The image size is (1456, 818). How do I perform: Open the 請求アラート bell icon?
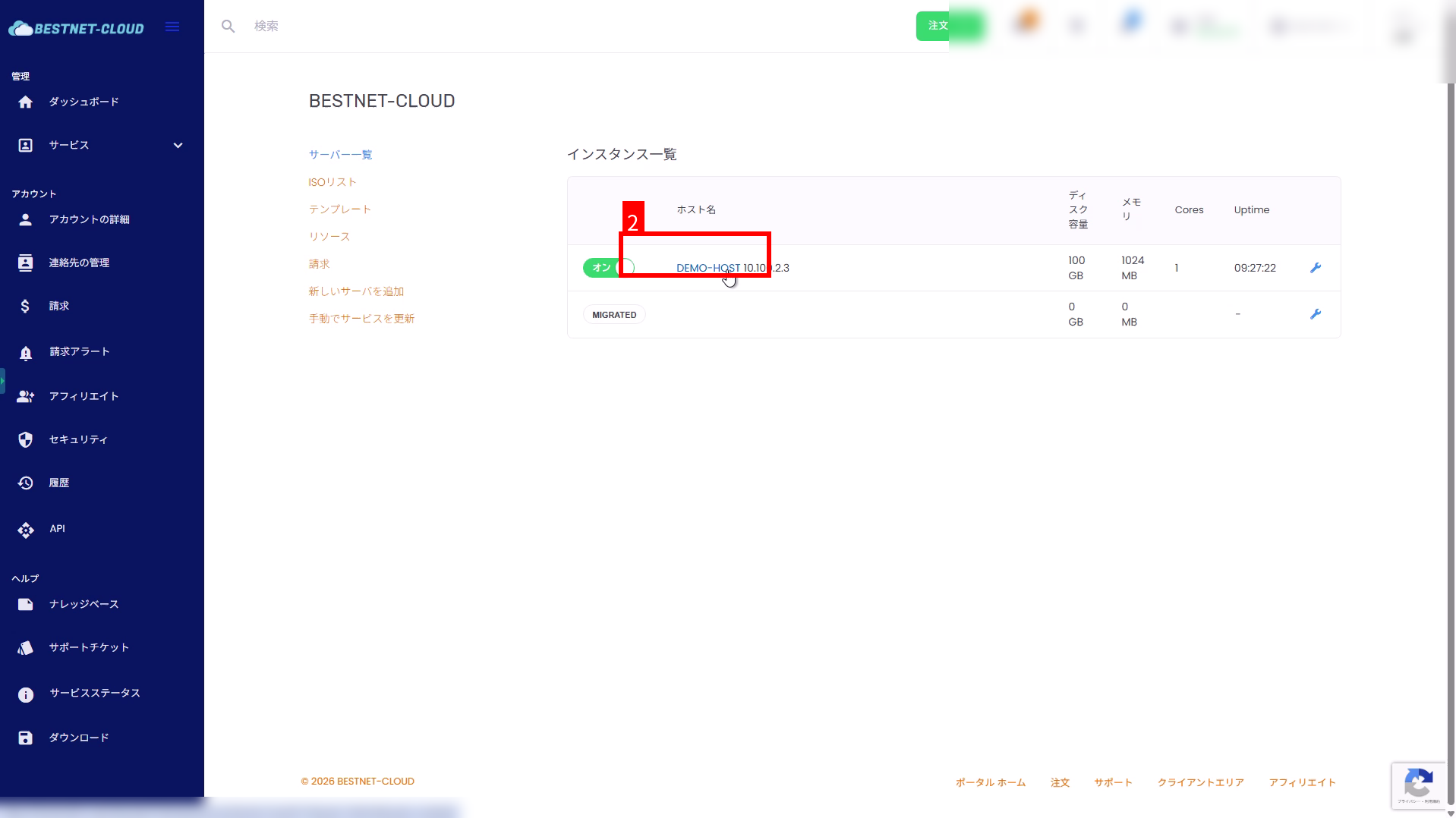pyautogui.click(x=26, y=353)
